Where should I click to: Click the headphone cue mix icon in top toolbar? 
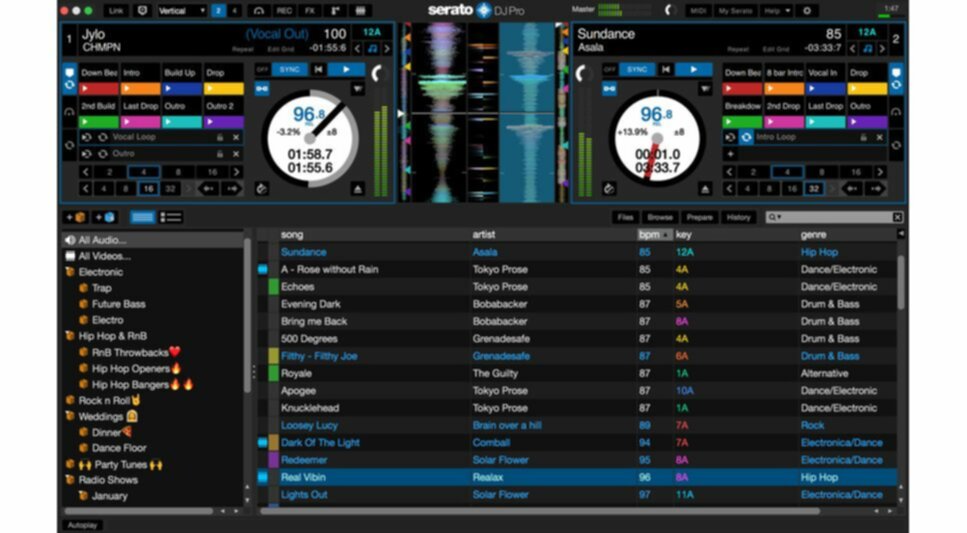click(x=258, y=10)
